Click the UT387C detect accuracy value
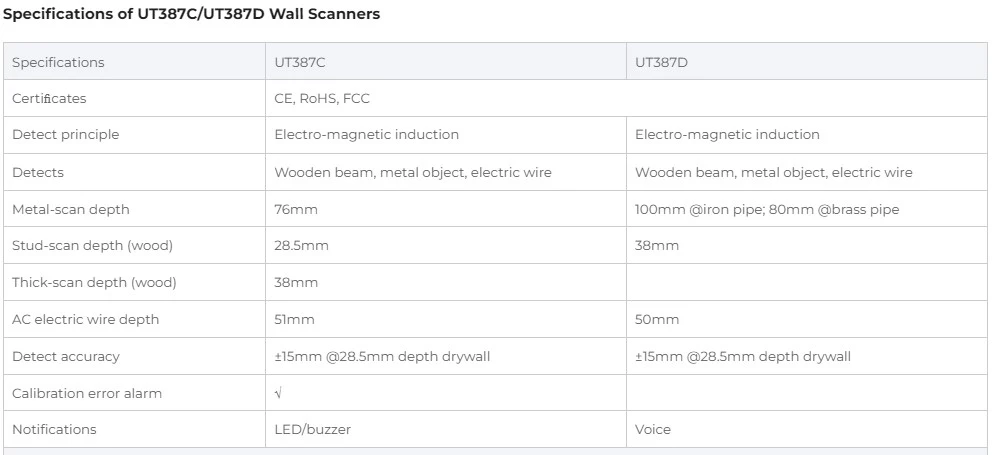This screenshot has width=992, height=455. coord(382,356)
